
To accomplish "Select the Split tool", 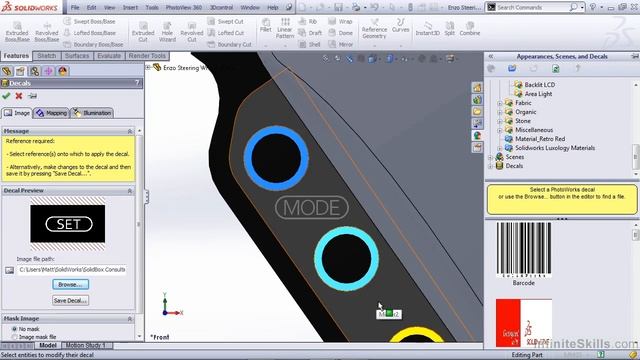I will 449,29.
